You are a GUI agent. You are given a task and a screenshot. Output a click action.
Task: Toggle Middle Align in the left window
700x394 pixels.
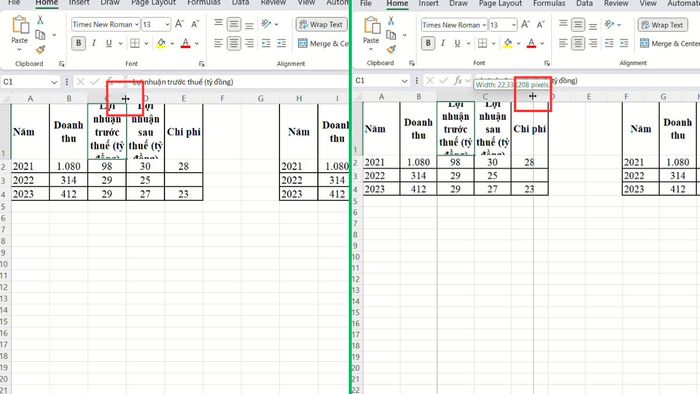click(x=233, y=24)
